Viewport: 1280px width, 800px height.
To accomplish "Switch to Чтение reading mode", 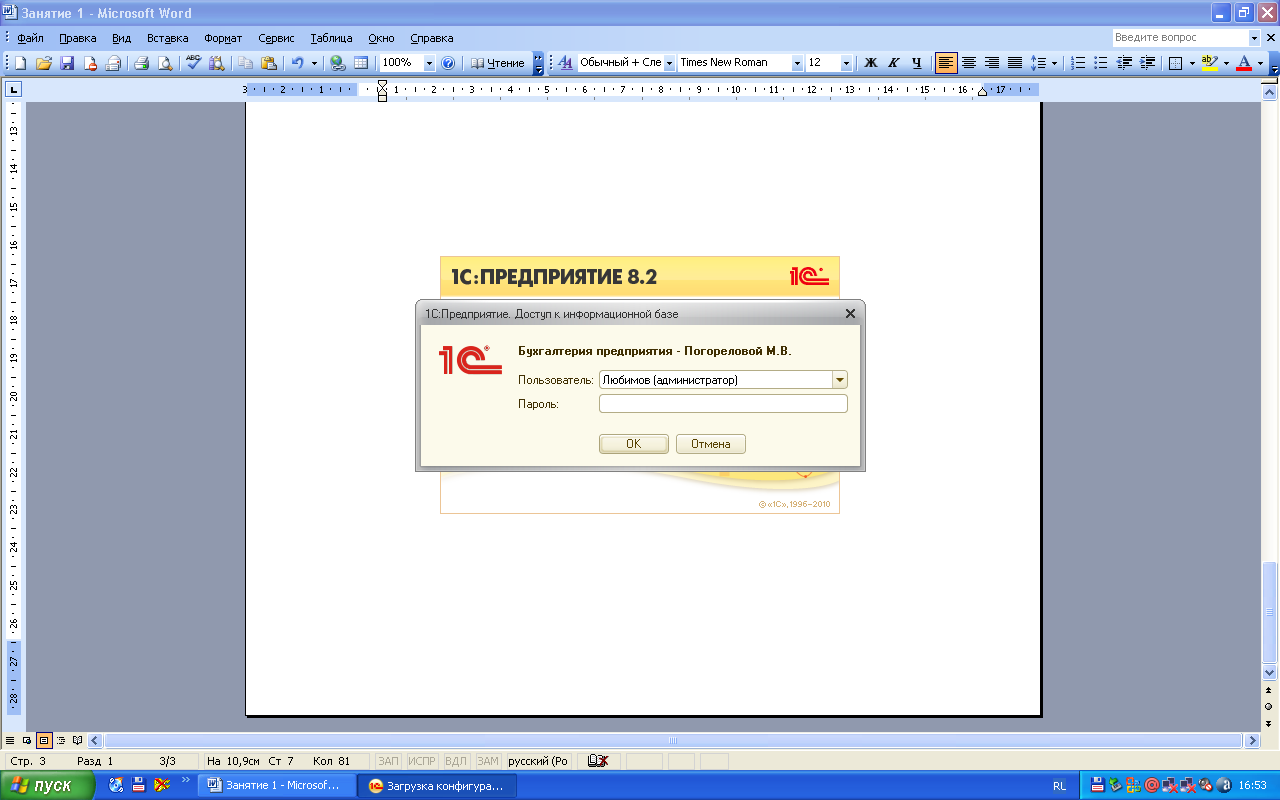I will 498,63.
